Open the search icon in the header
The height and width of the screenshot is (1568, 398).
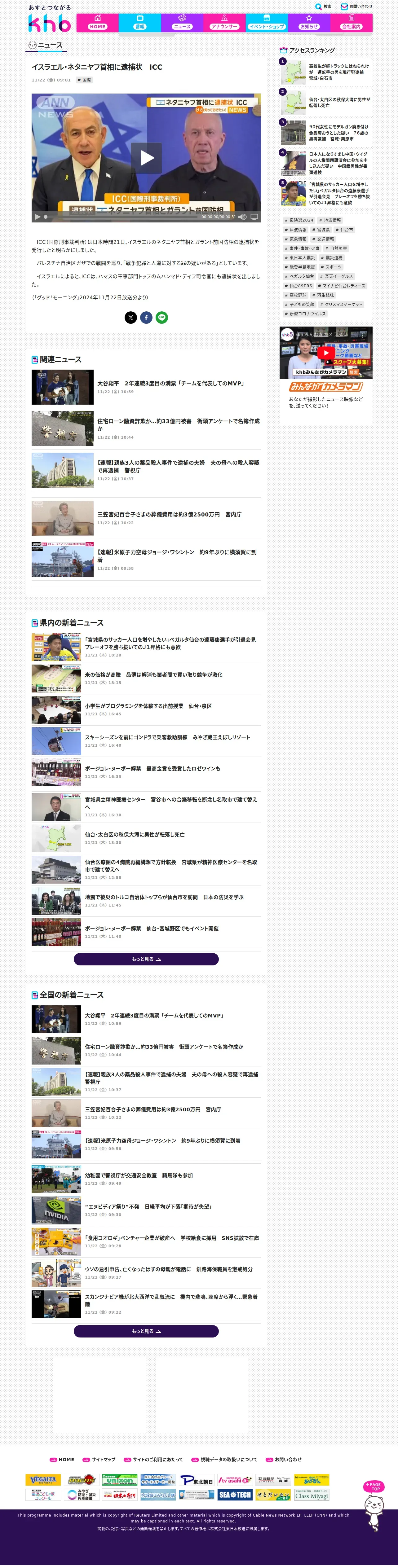click(318, 7)
